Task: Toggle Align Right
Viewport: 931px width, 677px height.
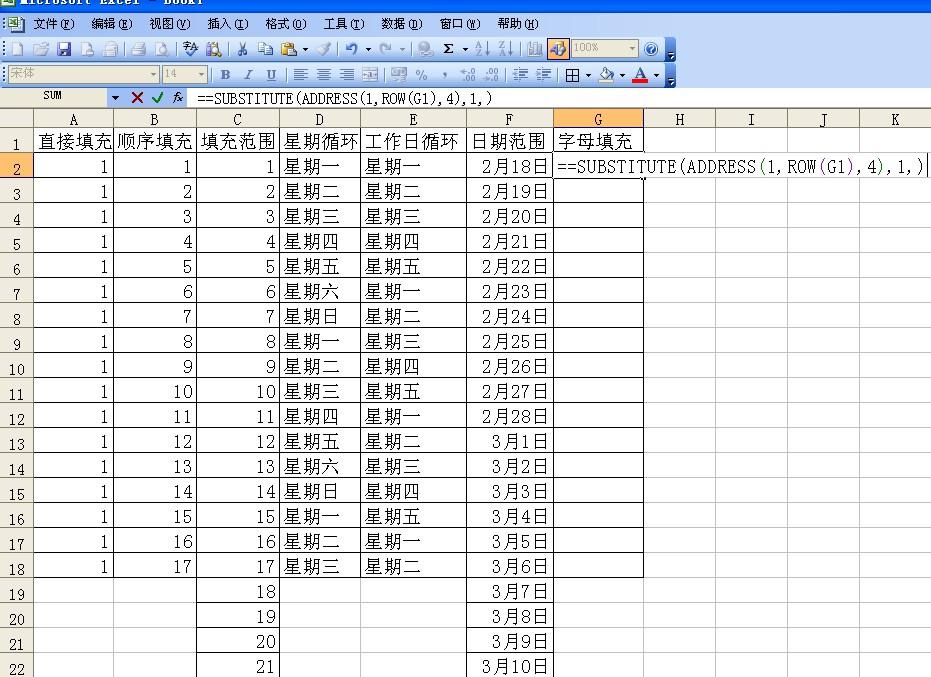Action: [347, 75]
